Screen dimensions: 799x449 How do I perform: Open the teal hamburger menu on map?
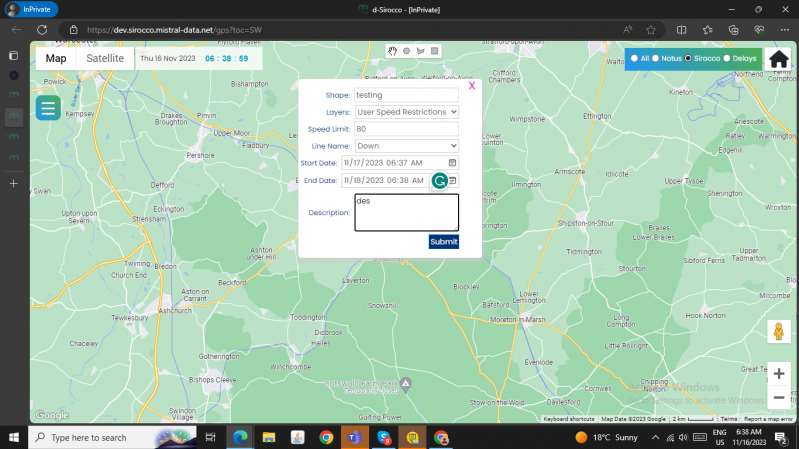coord(48,108)
